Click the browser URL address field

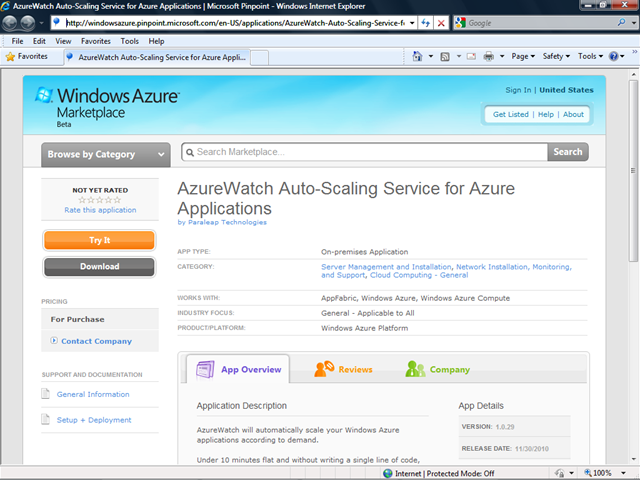coord(236,23)
